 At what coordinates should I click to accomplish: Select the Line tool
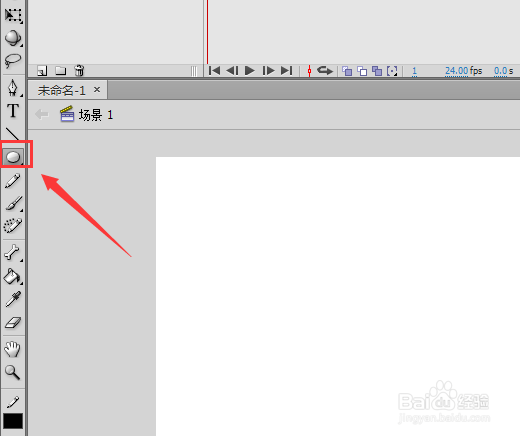tap(13, 134)
